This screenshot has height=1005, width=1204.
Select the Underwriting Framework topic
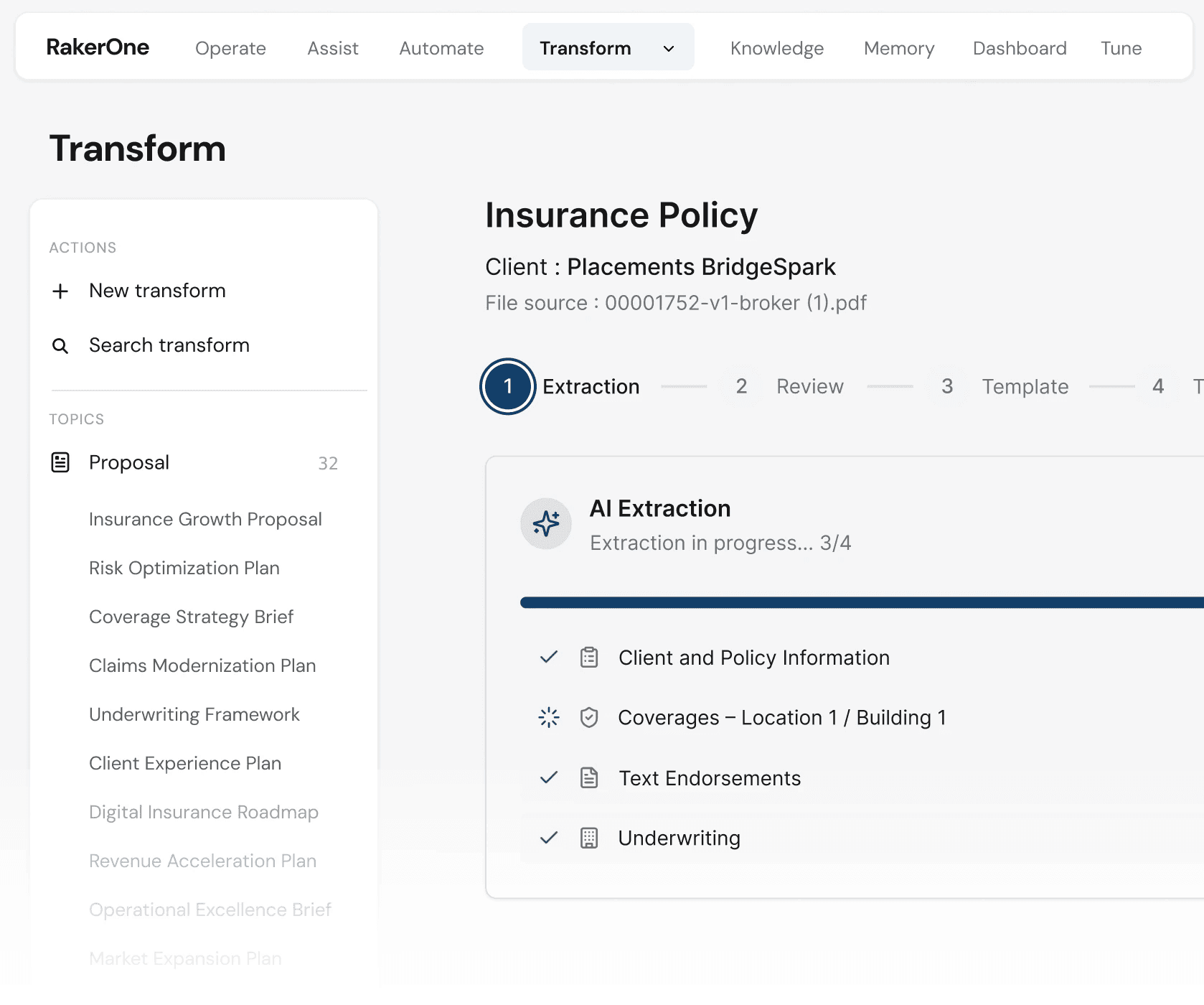(194, 714)
